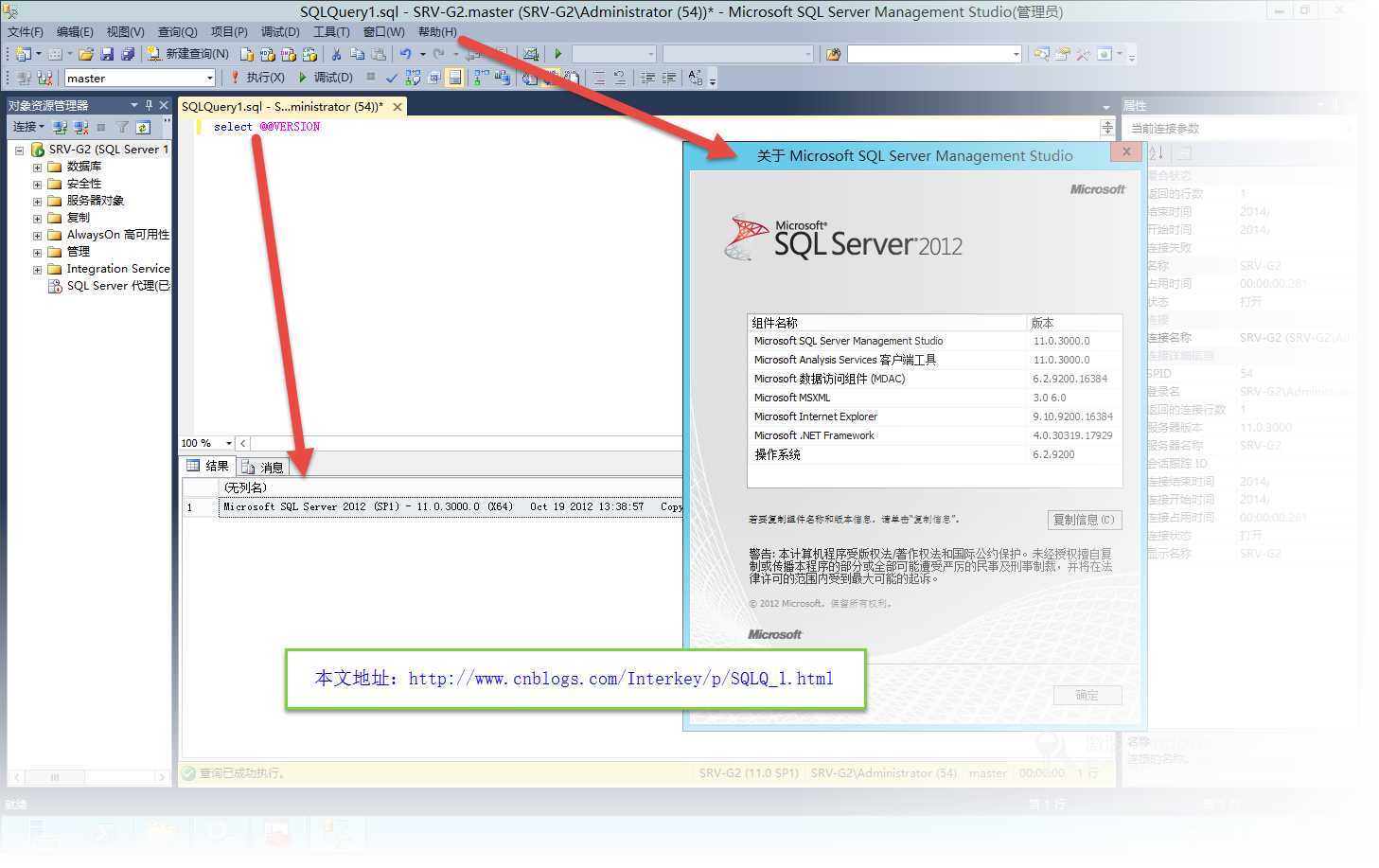Click 复制信息(C) in the About dialog

click(x=1084, y=520)
